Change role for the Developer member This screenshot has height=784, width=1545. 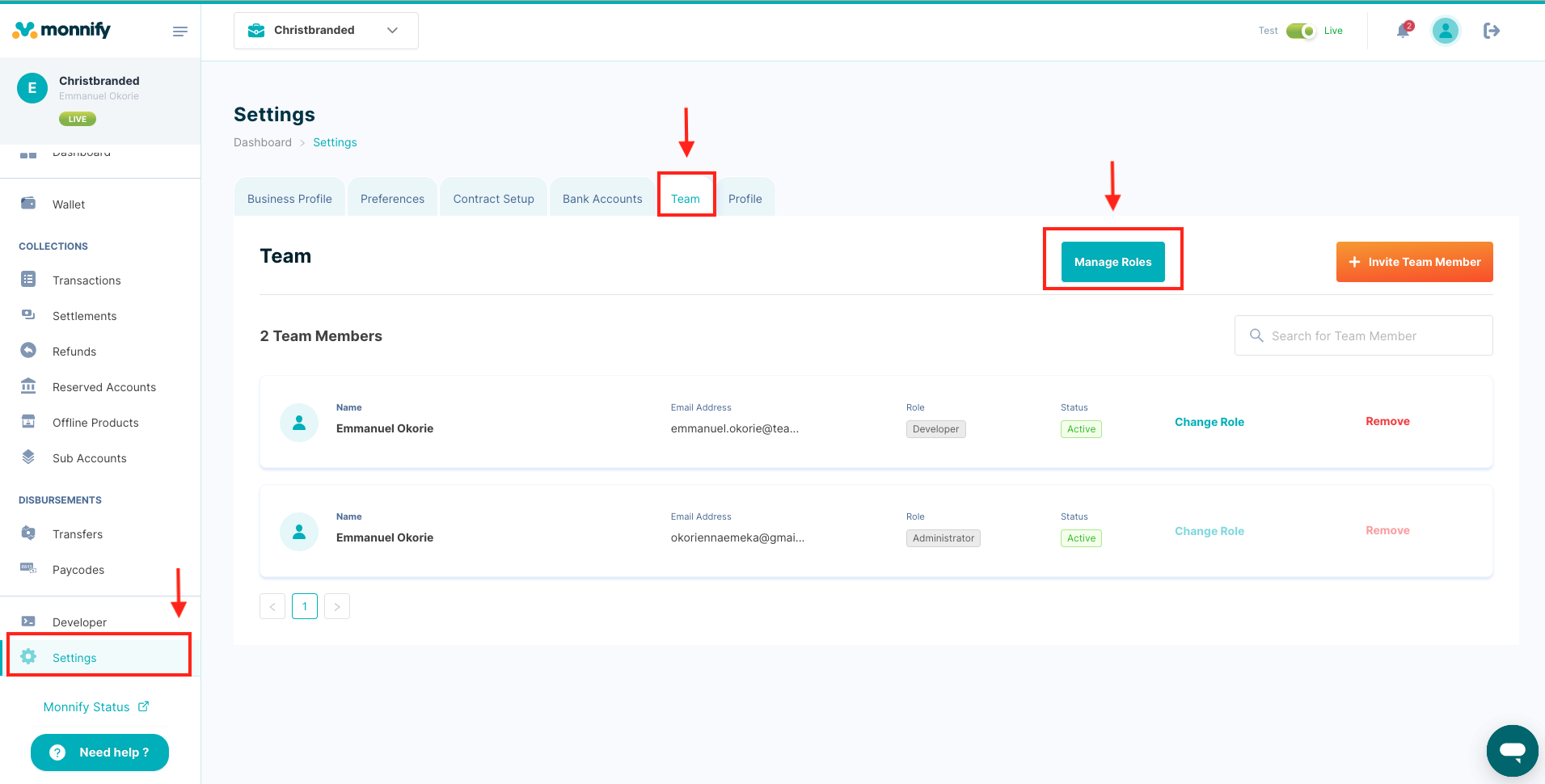point(1209,422)
